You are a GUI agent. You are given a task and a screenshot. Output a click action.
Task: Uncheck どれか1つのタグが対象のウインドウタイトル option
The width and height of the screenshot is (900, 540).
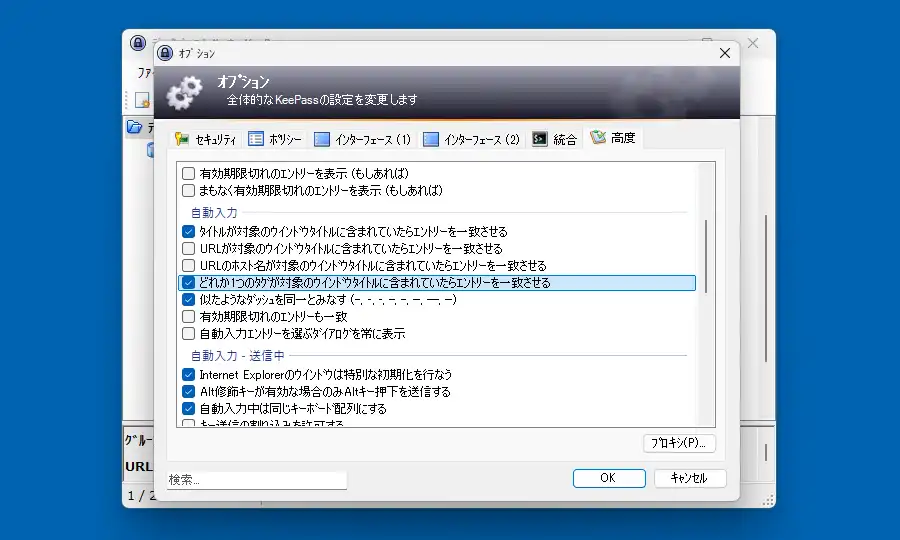click(x=188, y=282)
